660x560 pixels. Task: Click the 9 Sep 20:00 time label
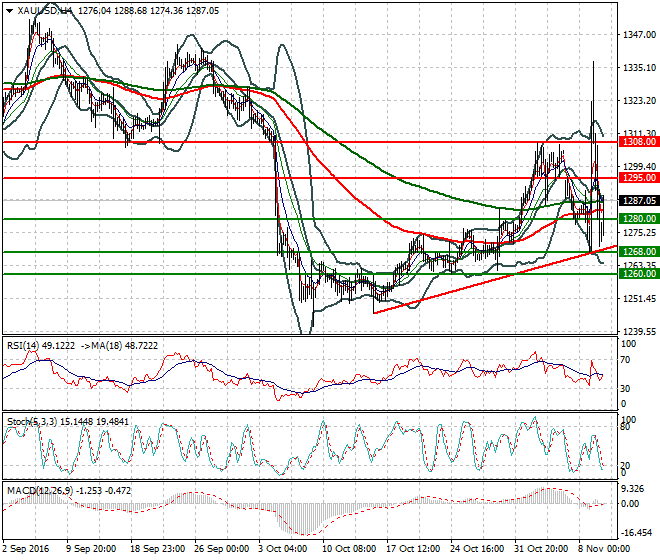[x=91, y=549]
